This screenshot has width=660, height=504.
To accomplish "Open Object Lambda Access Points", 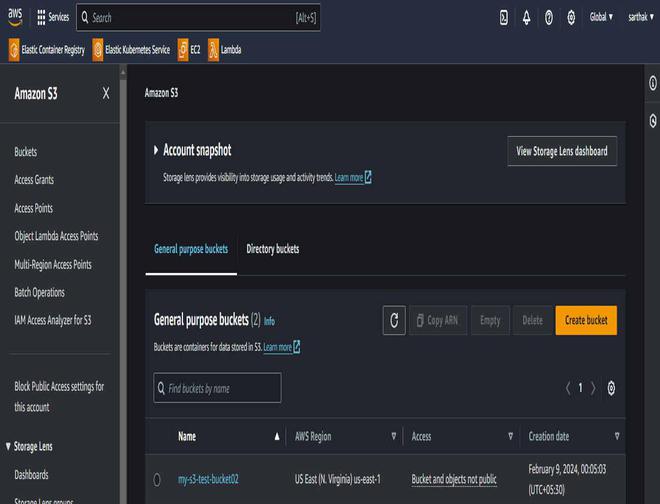I will (56, 236).
